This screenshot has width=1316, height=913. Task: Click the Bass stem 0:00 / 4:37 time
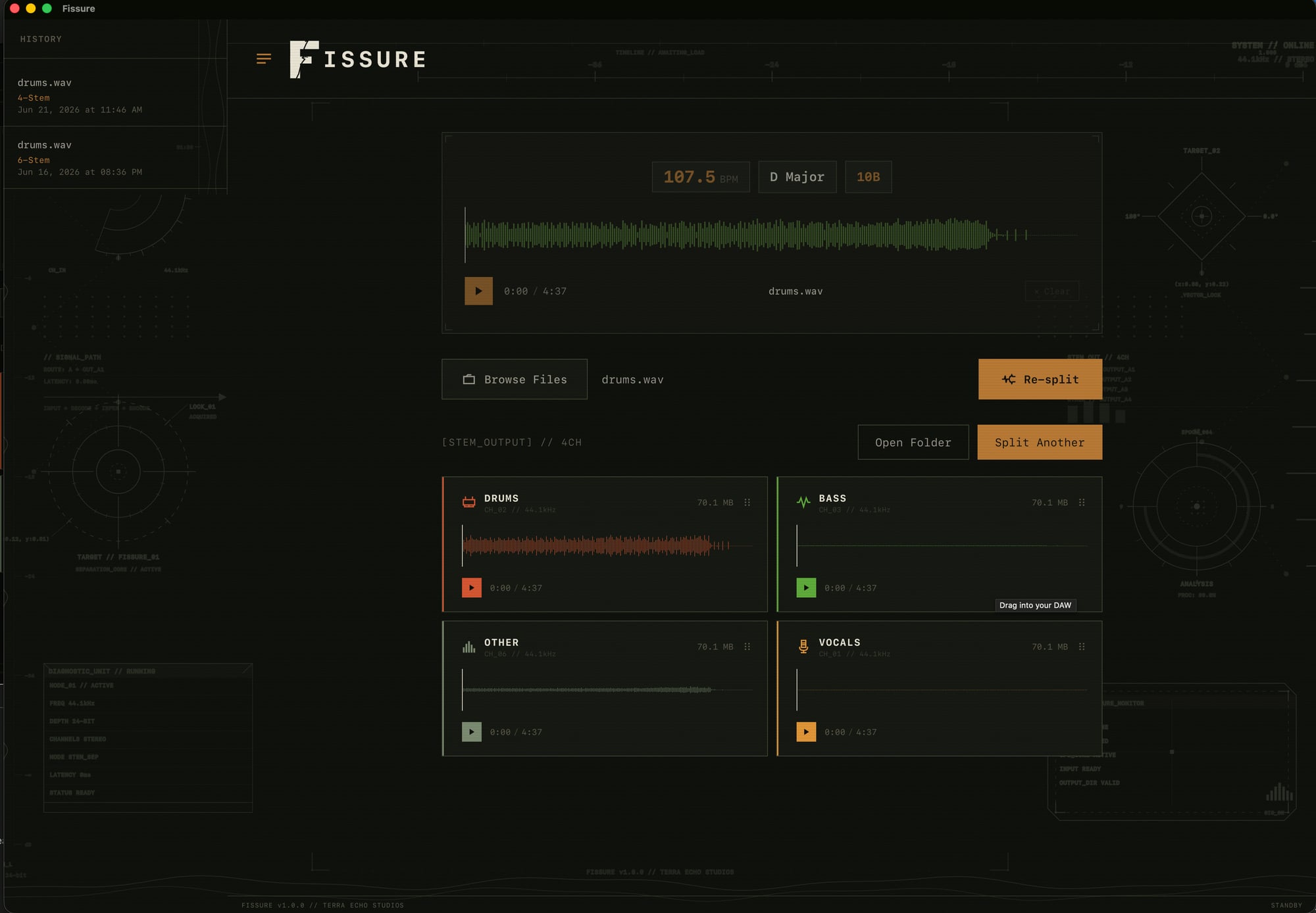[850, 588]
